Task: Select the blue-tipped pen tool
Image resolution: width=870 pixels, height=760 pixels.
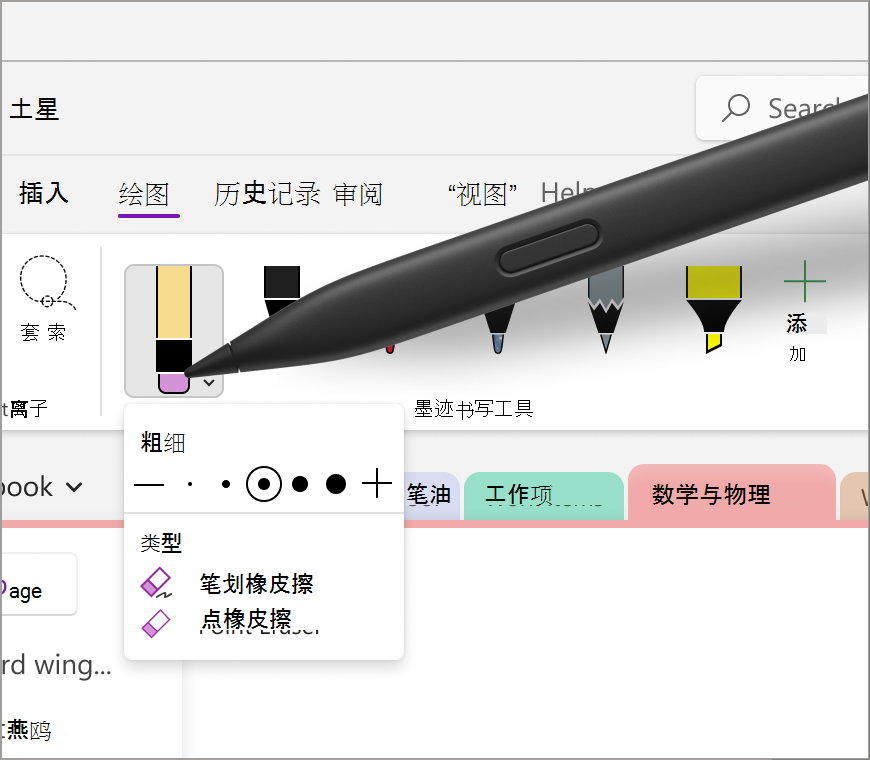Action: coord(498,328)
